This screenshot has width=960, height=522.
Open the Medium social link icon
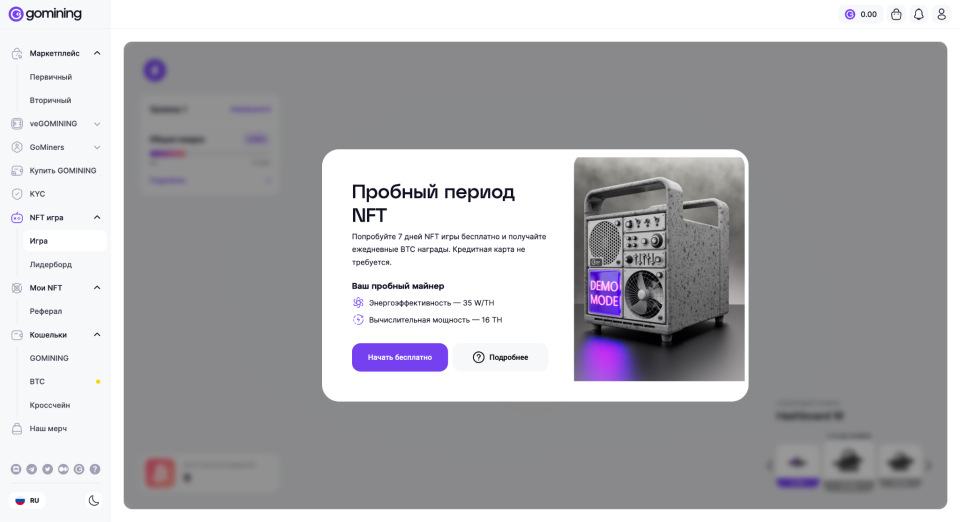click(63, 469)
